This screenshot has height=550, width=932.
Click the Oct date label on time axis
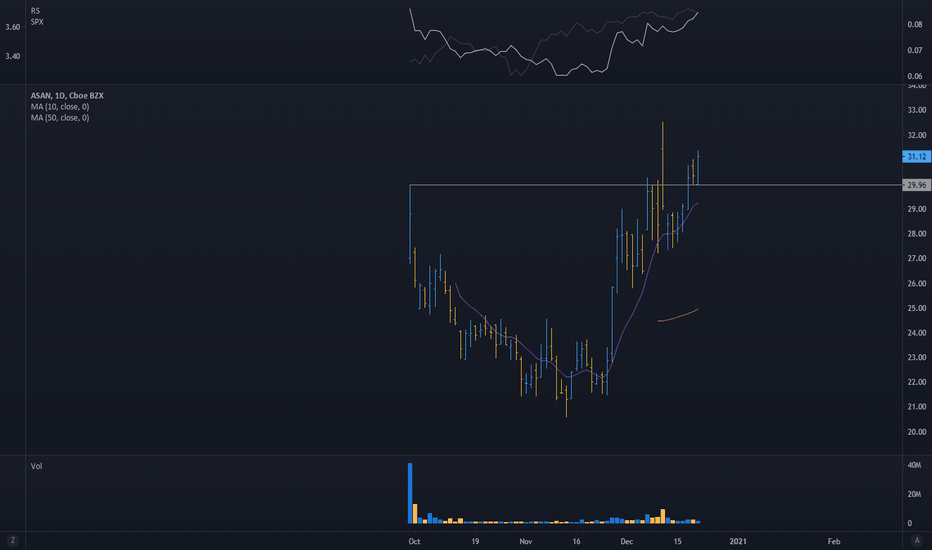point(414,541)
